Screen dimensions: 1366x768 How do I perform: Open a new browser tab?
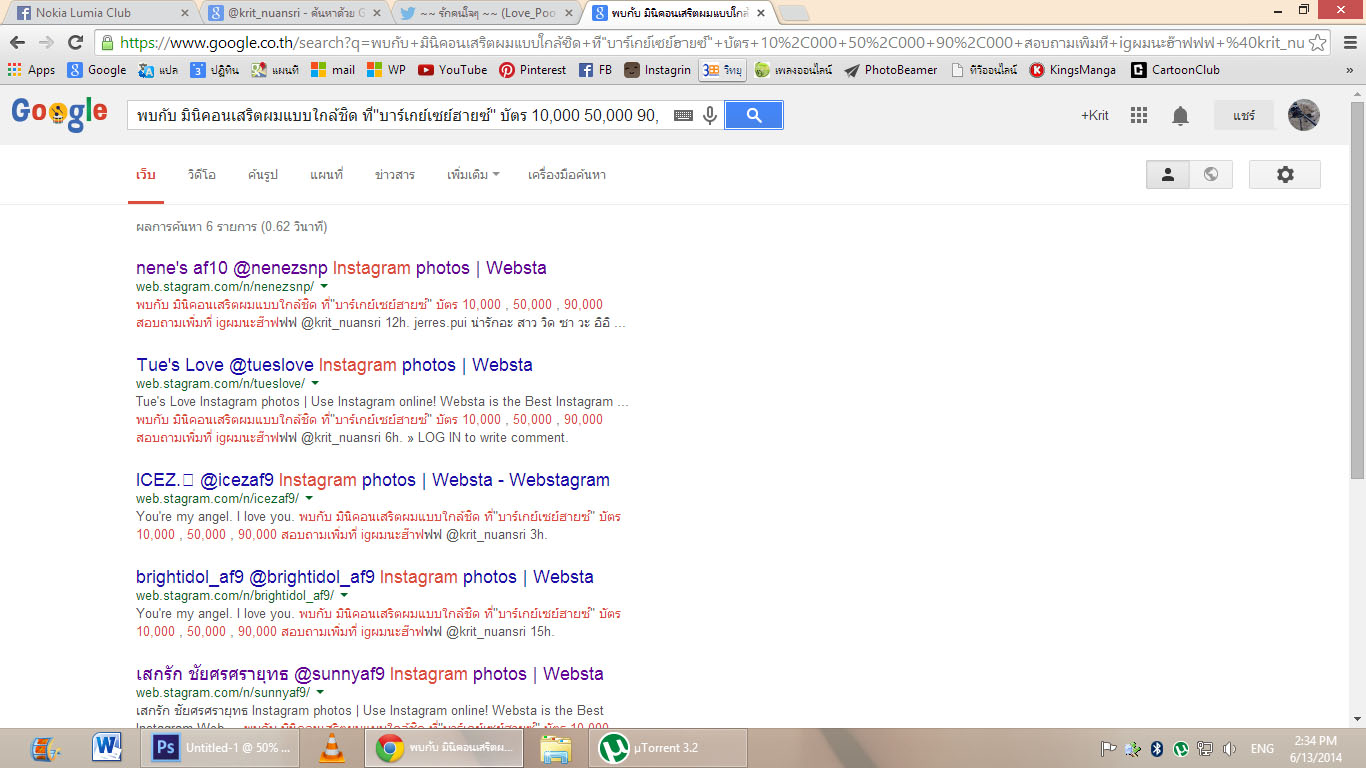tap(793, 13)
